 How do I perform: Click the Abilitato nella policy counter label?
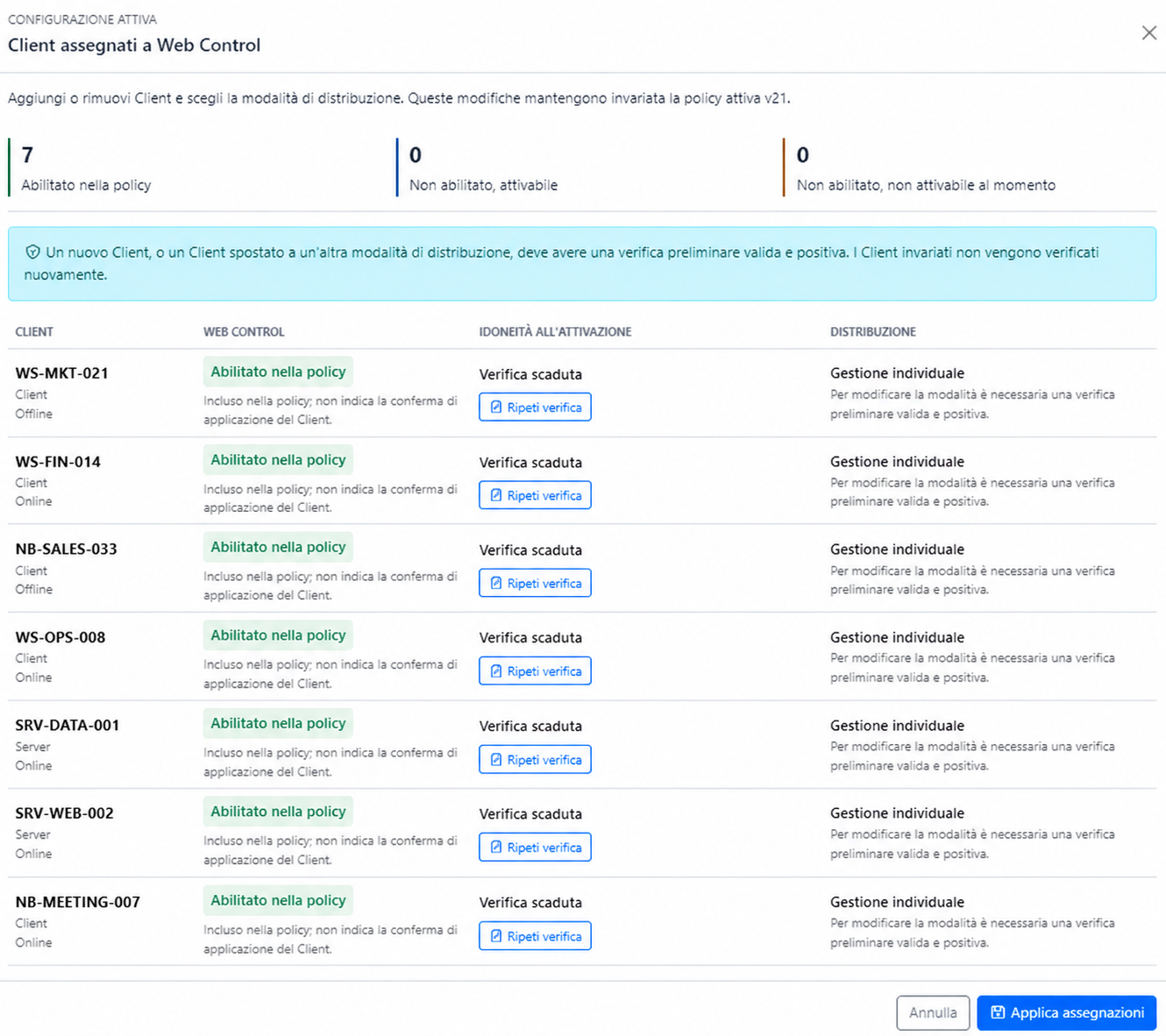click(x=86, y=185)
